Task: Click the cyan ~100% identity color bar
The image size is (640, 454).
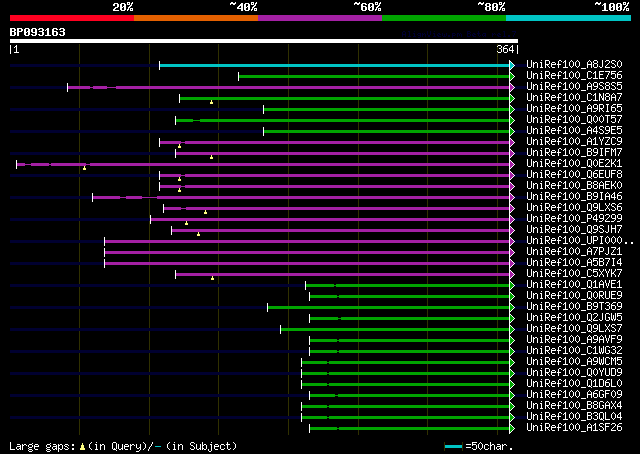Action: click(569, 18)
